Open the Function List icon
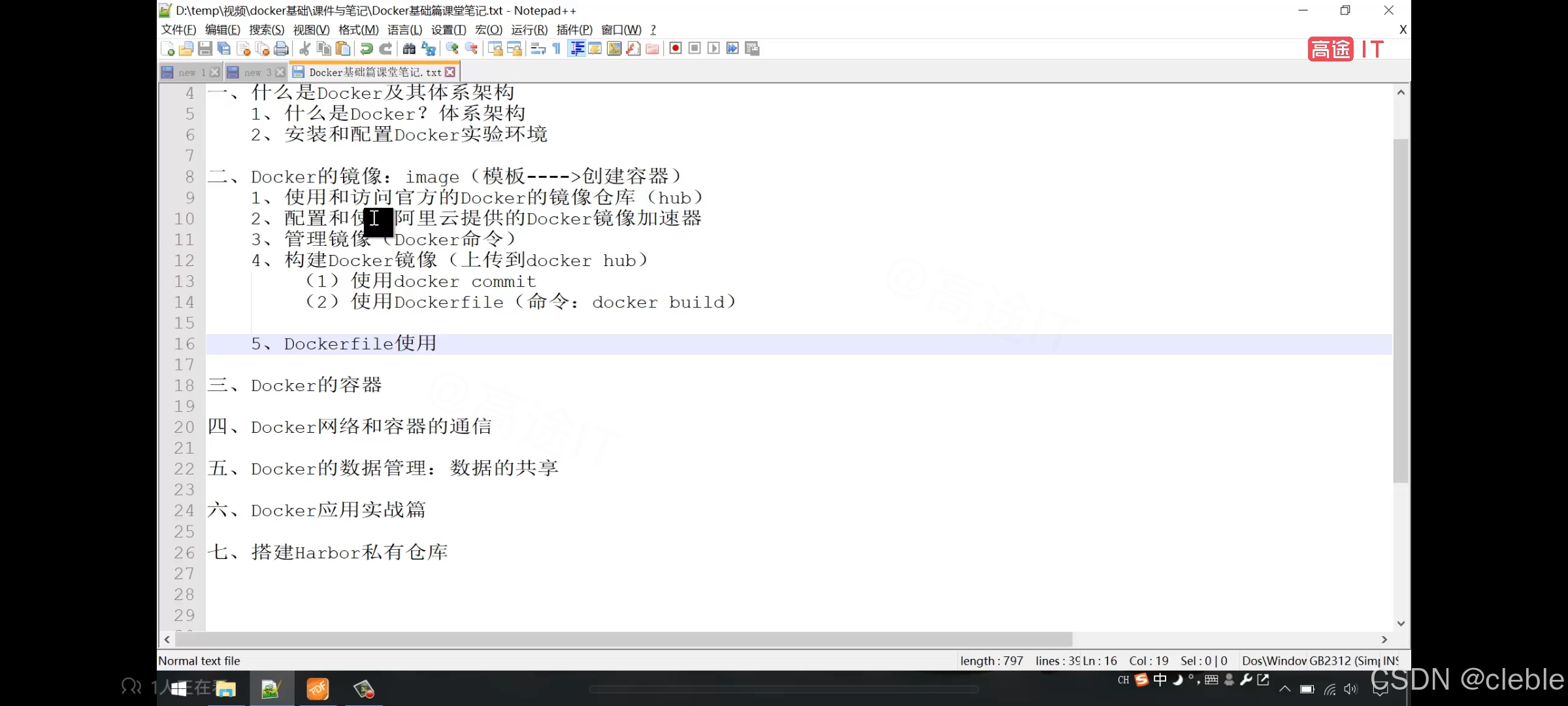Image resolution: width=1568 pixels, height=706 pixels. tap(633, 48)
